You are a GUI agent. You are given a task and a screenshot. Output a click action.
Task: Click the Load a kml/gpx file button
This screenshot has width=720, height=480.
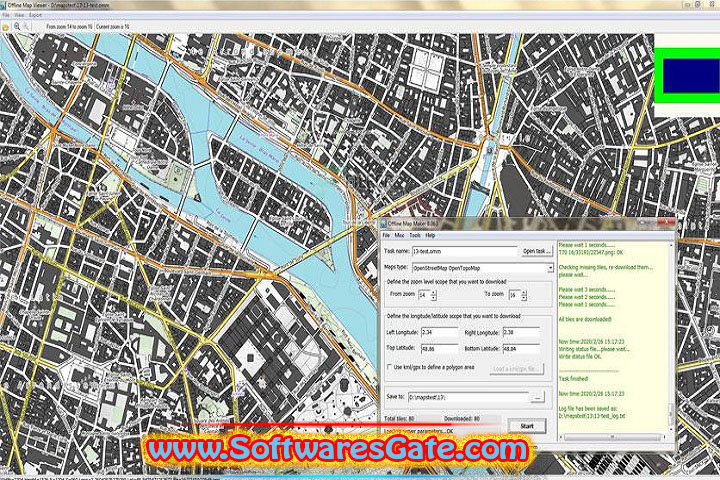click(517, 368)
